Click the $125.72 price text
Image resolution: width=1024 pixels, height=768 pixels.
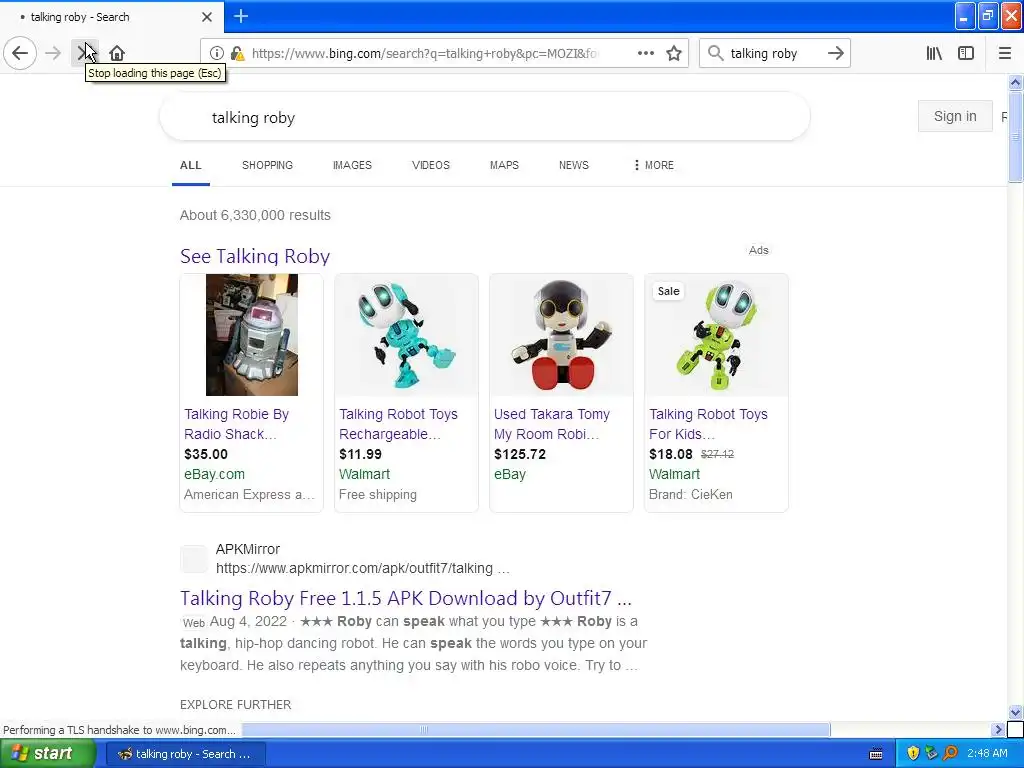pyautogui.click(x=520, y=454)
